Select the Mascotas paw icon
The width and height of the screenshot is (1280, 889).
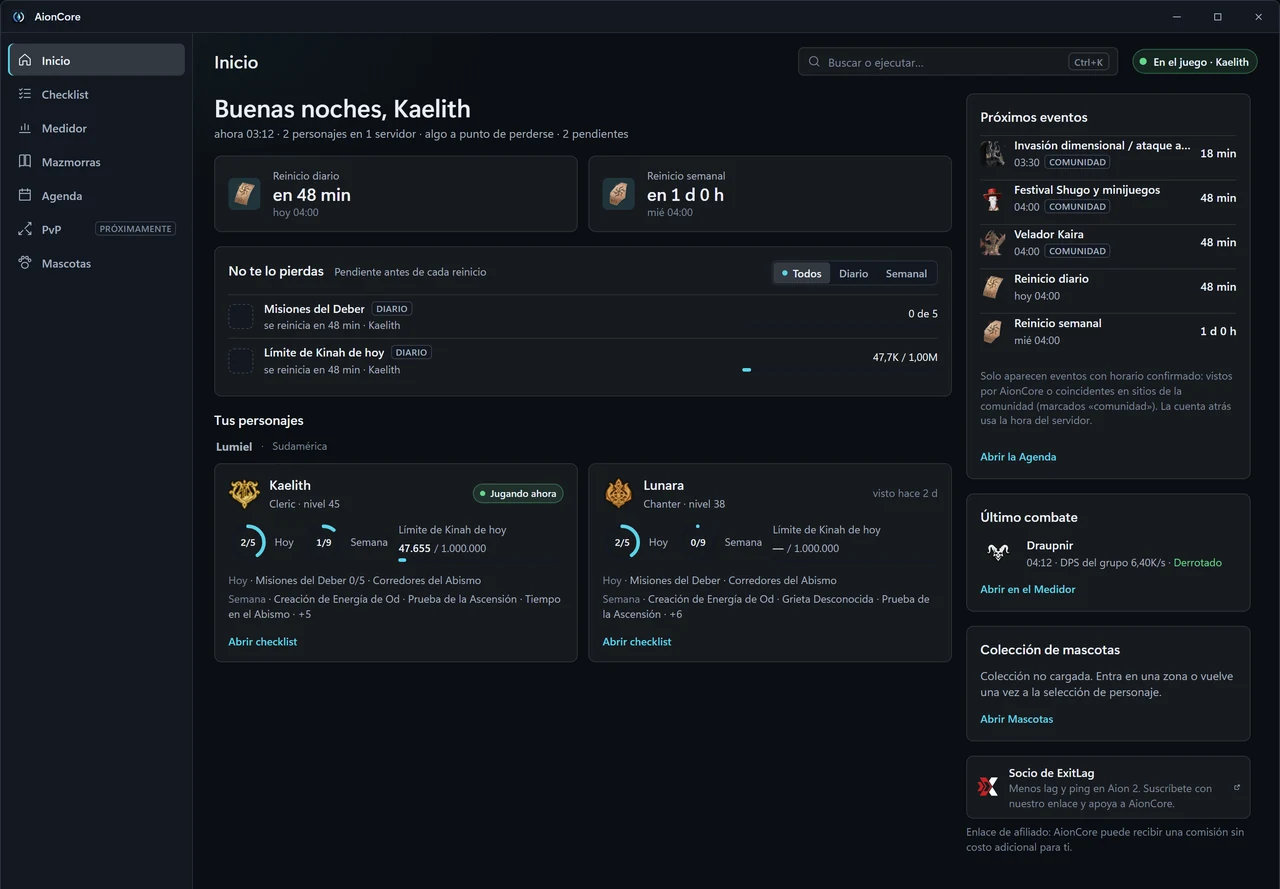[25, 263]
